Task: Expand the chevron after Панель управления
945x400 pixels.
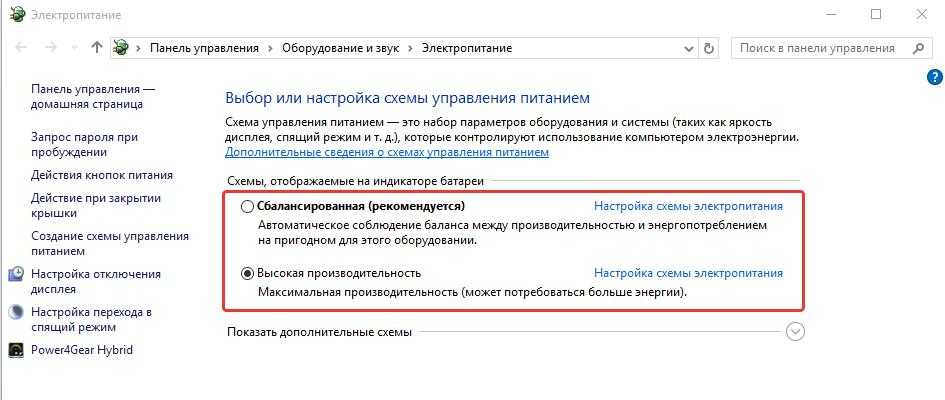Action: [270, 48]
